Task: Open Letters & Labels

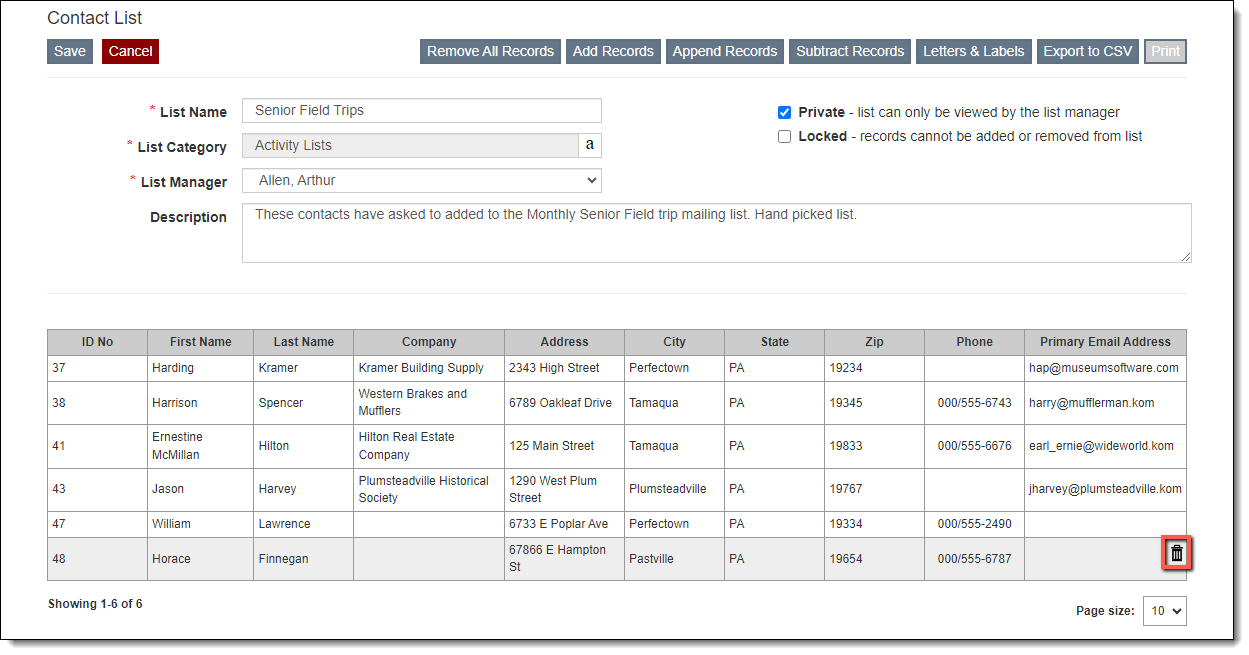Action: [x=973, y=52]
